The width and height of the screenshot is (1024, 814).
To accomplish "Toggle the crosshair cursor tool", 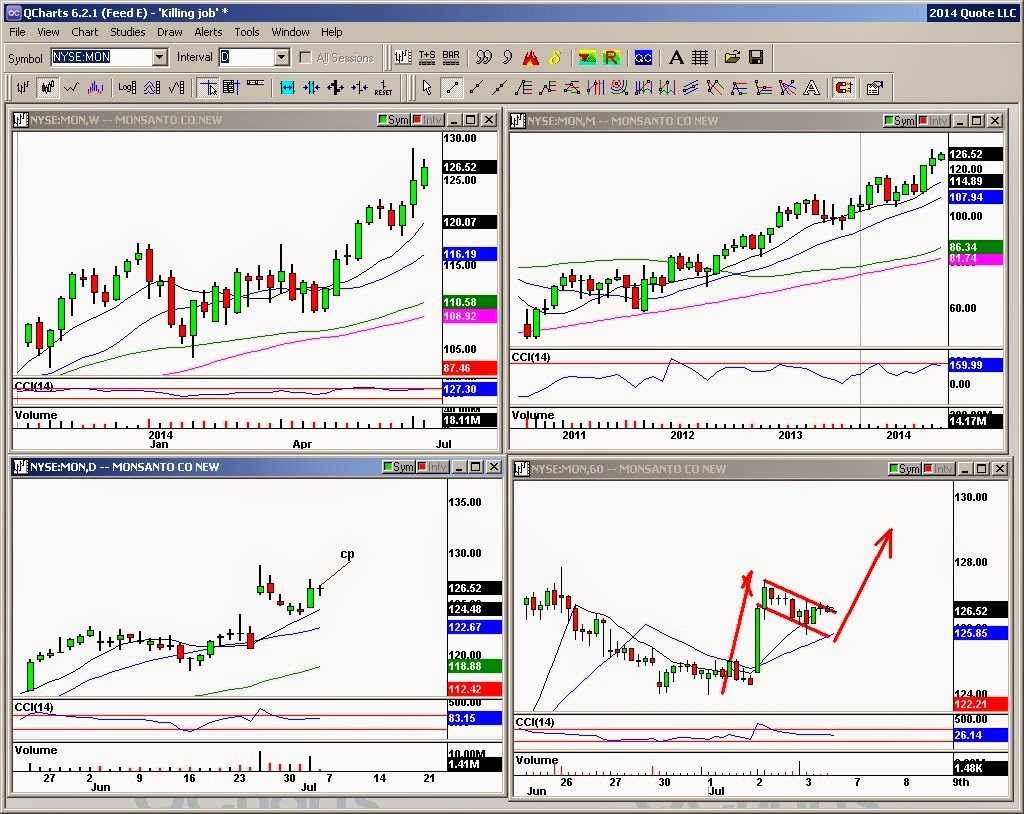I will click(x=208, y=88).
